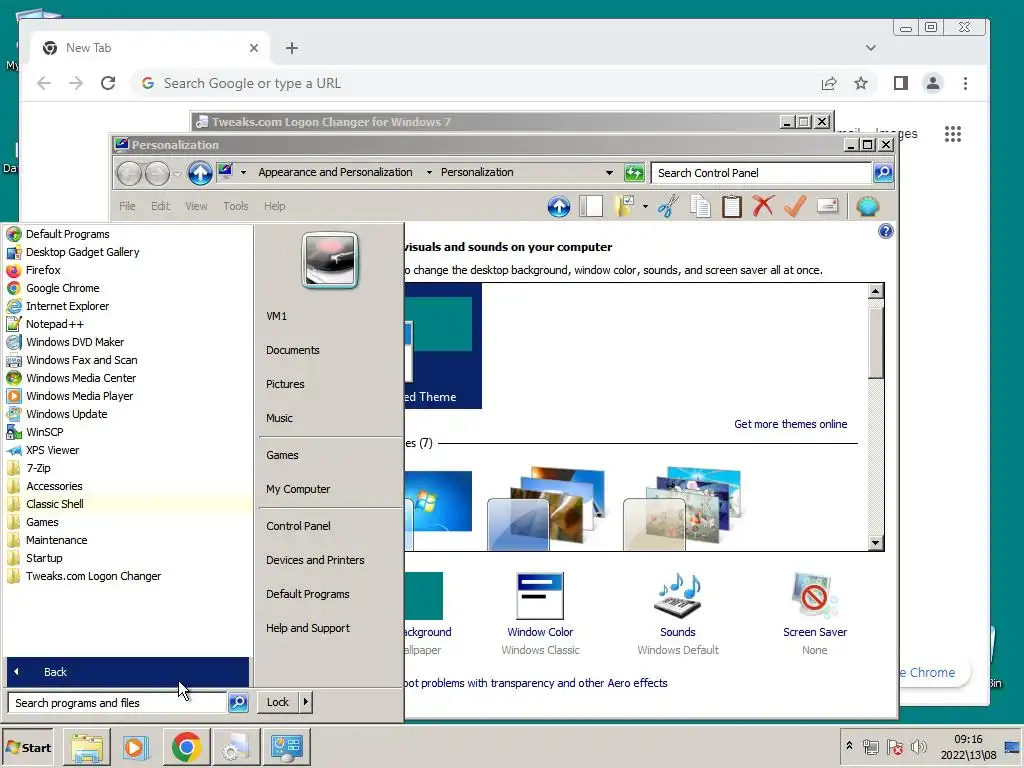Click the volume speaker tray icon
Viewport: 1024px width, 768px height.
(918, 747)
